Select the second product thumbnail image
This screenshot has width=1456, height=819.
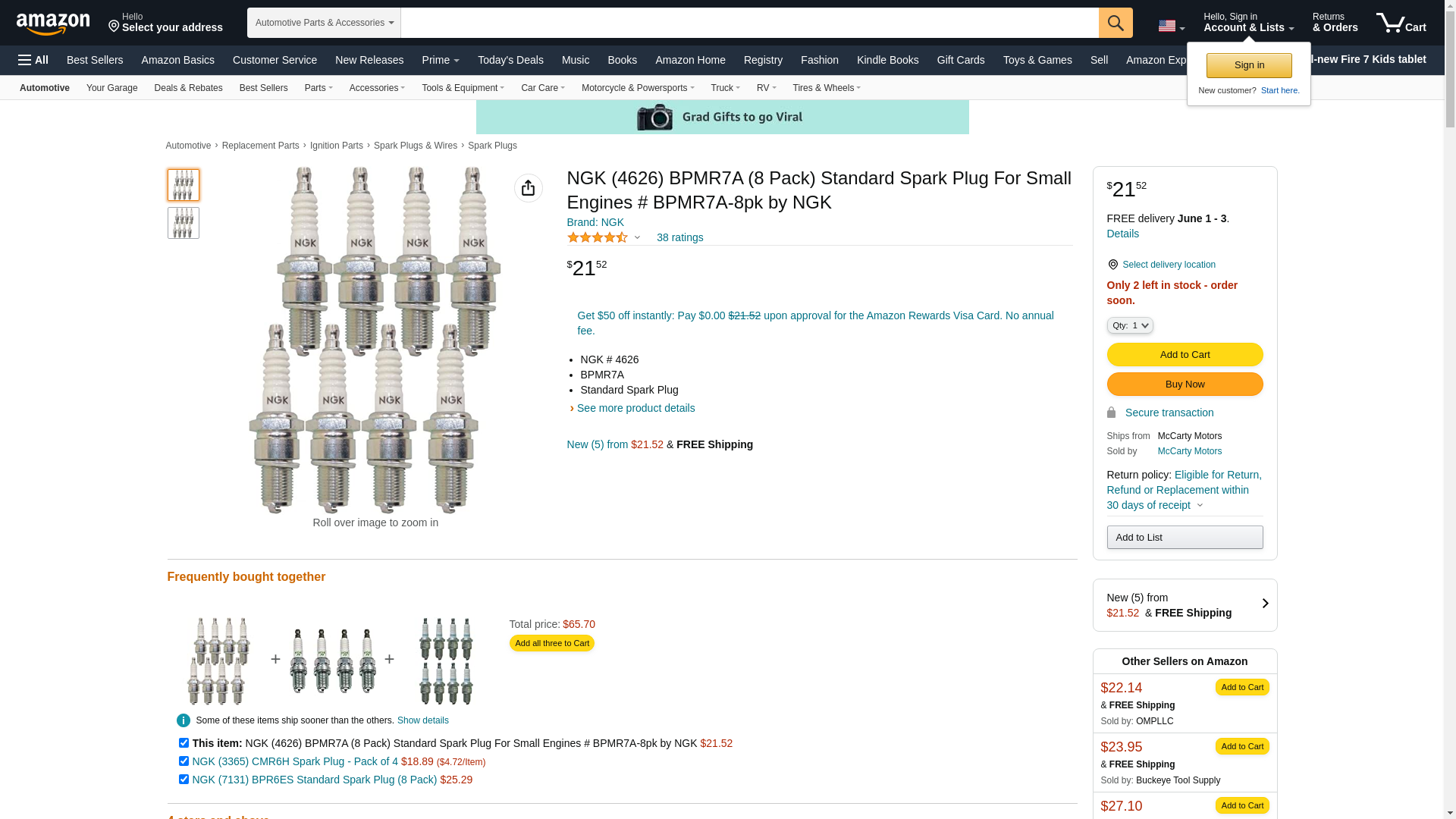(183, 223)
